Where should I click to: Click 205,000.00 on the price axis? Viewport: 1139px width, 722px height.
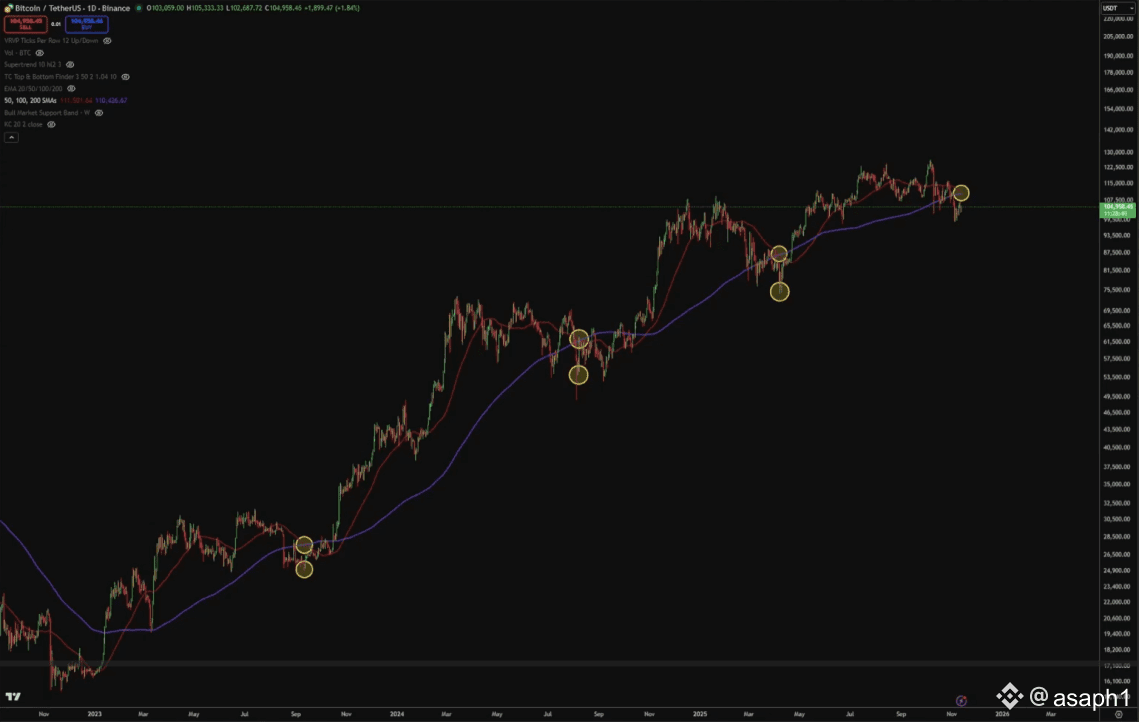click(x=1118, y=36)
